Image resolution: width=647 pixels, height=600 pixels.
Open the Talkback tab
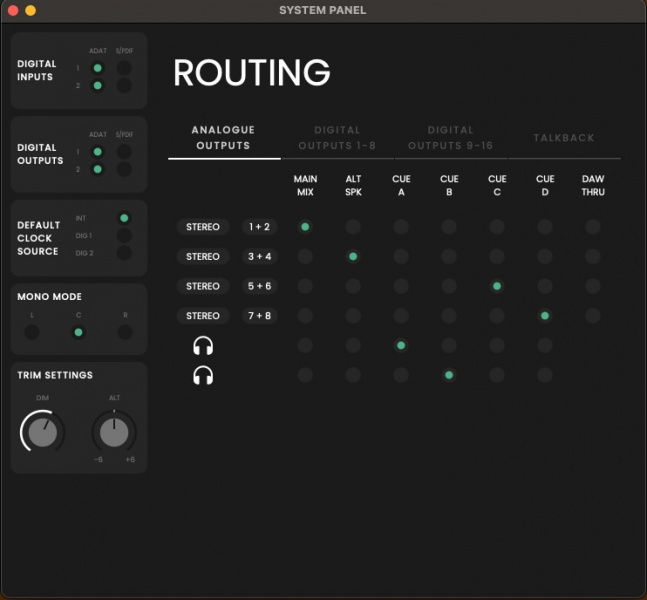pyautogui.click(x=564, y=138)
